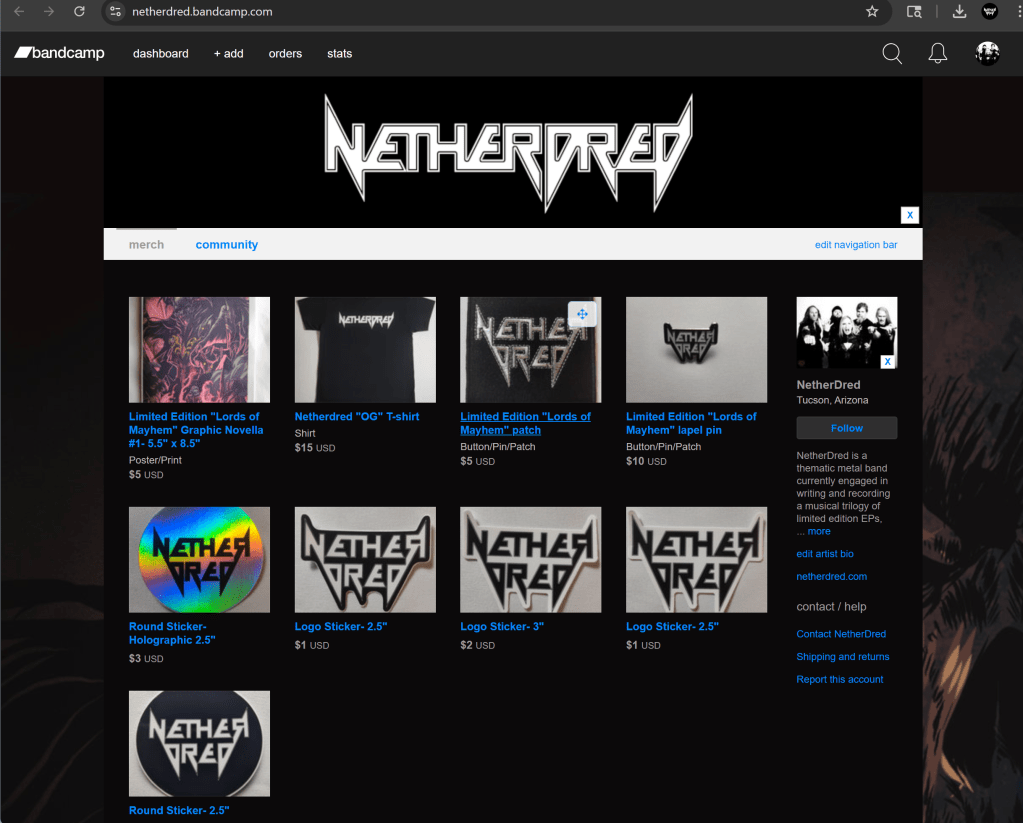Click the browser address bar
1023x823 pixels.
(480, 12)
